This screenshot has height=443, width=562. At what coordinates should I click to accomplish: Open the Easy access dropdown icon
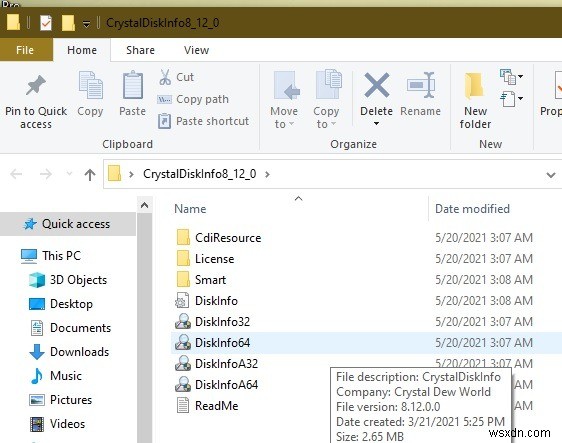tap(511, 99)
